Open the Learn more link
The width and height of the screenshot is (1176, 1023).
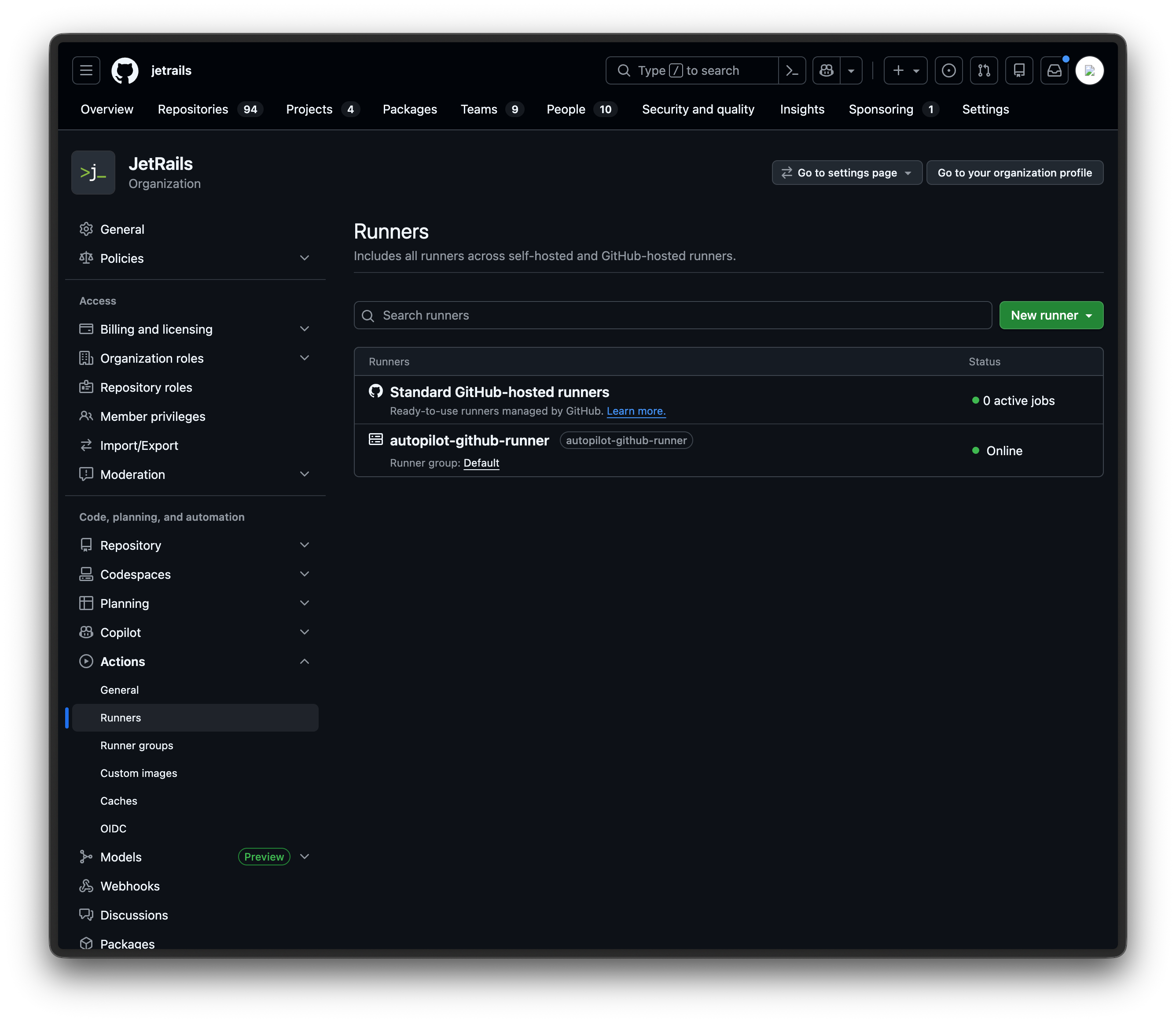tap(636, 411)
